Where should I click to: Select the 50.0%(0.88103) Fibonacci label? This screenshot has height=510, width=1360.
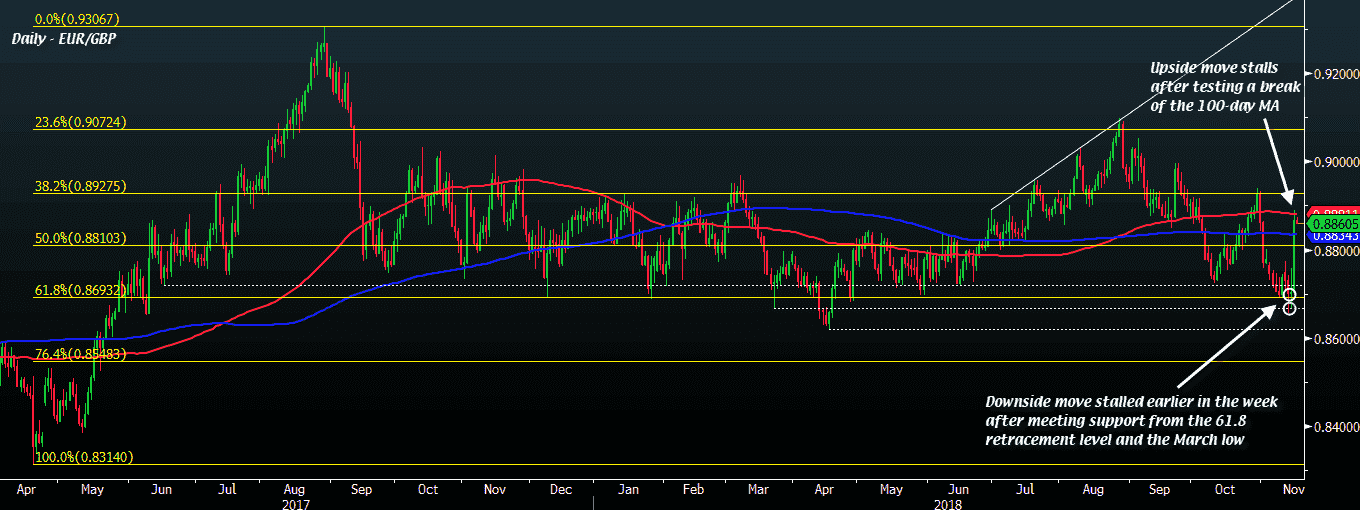82,238
